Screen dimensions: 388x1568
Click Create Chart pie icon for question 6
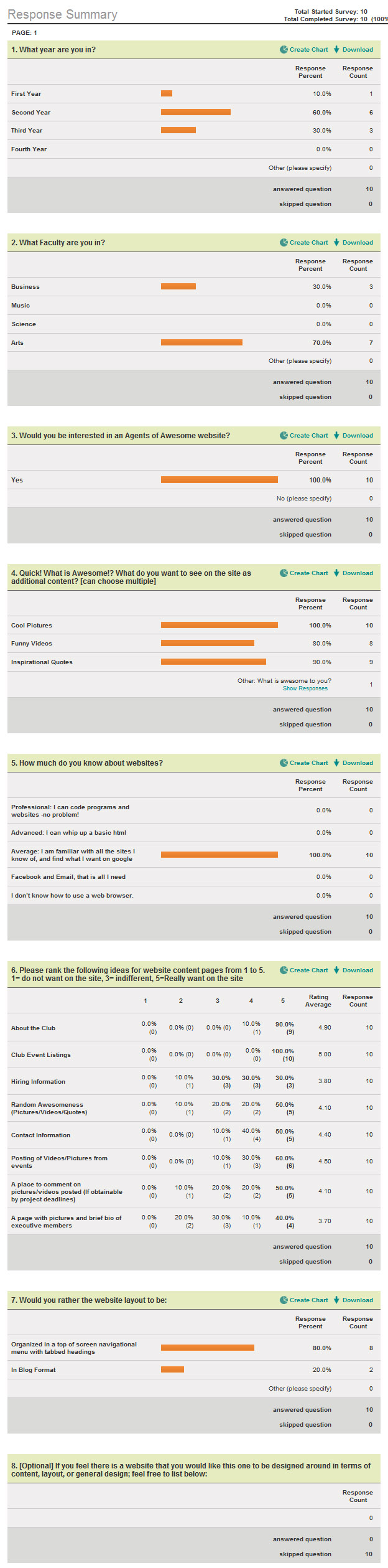click(284, 970)
